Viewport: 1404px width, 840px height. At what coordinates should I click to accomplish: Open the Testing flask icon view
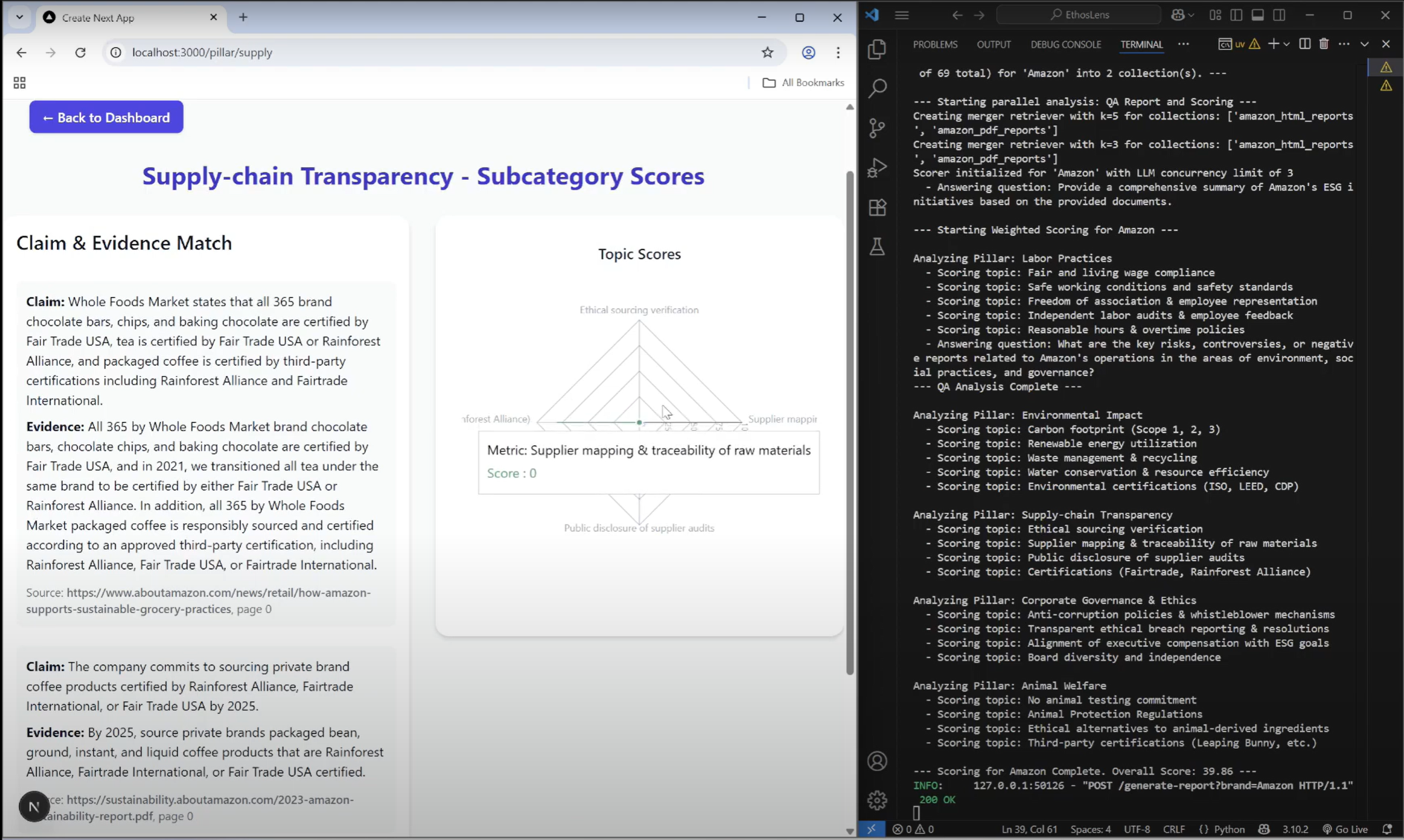click(x=877, y=246)
